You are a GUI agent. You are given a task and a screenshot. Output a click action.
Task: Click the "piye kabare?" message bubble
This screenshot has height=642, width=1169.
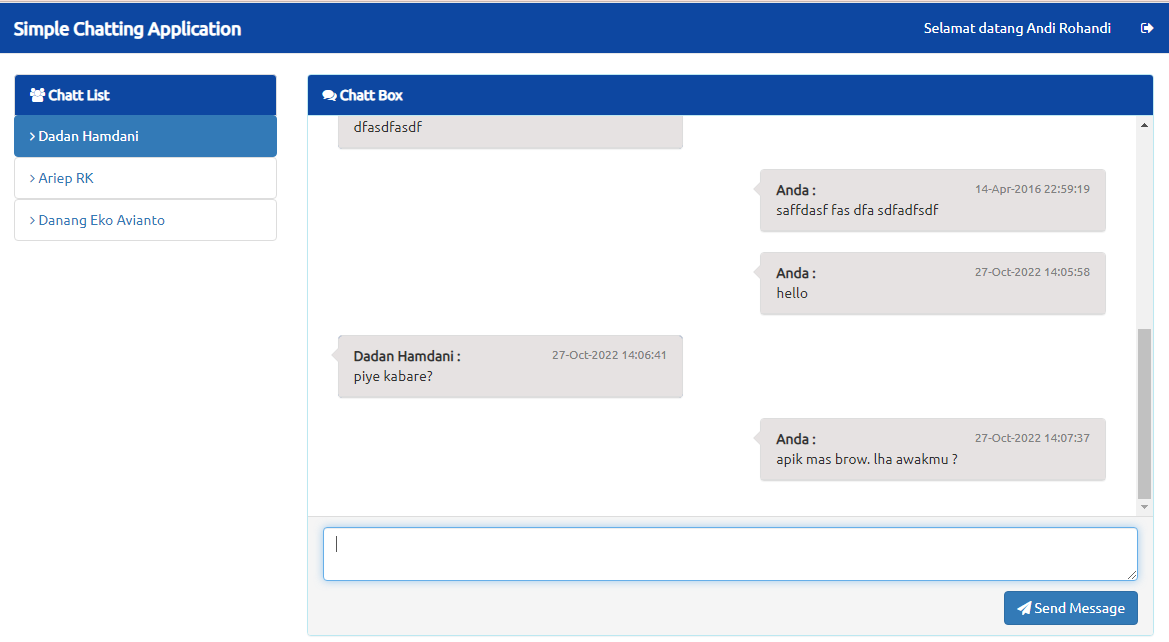[x=510, y=367]
